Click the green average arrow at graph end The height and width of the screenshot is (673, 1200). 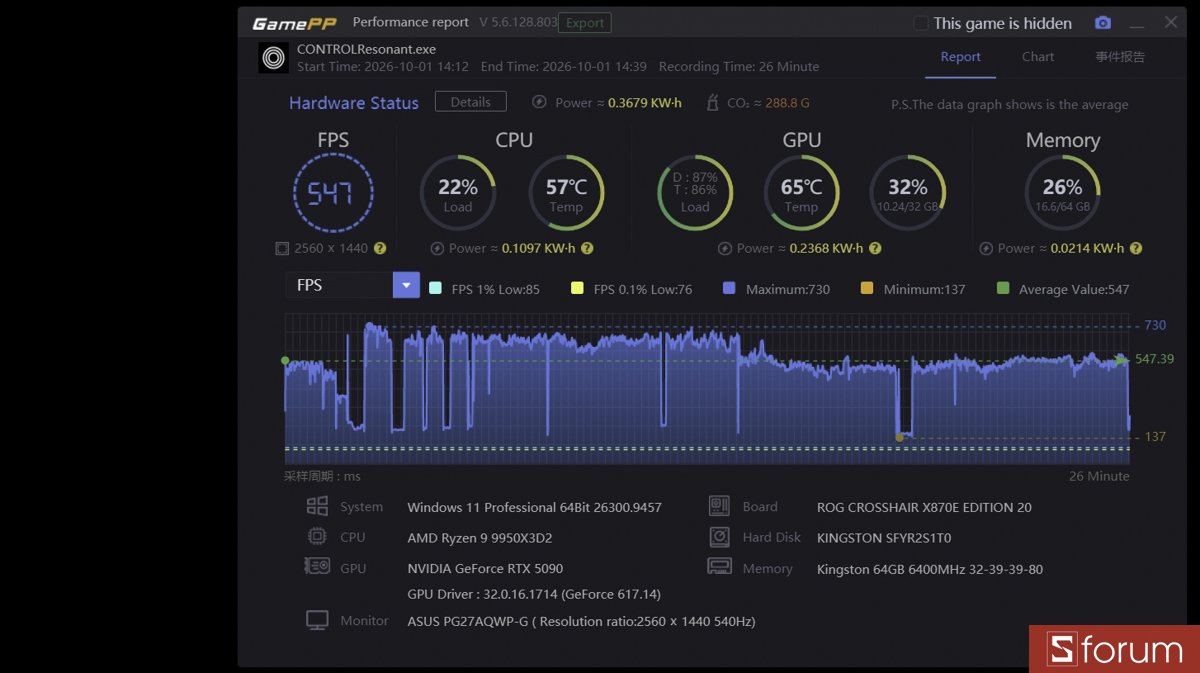tap(1122, 358)
